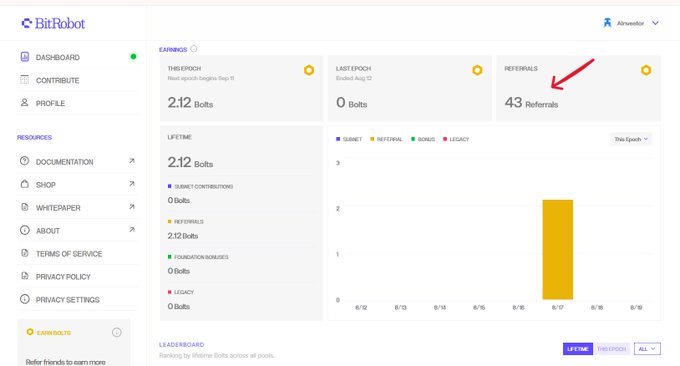This screenshot has width=680, height=366.
Task: Open the About link
Action: click(x=48, y=231)
